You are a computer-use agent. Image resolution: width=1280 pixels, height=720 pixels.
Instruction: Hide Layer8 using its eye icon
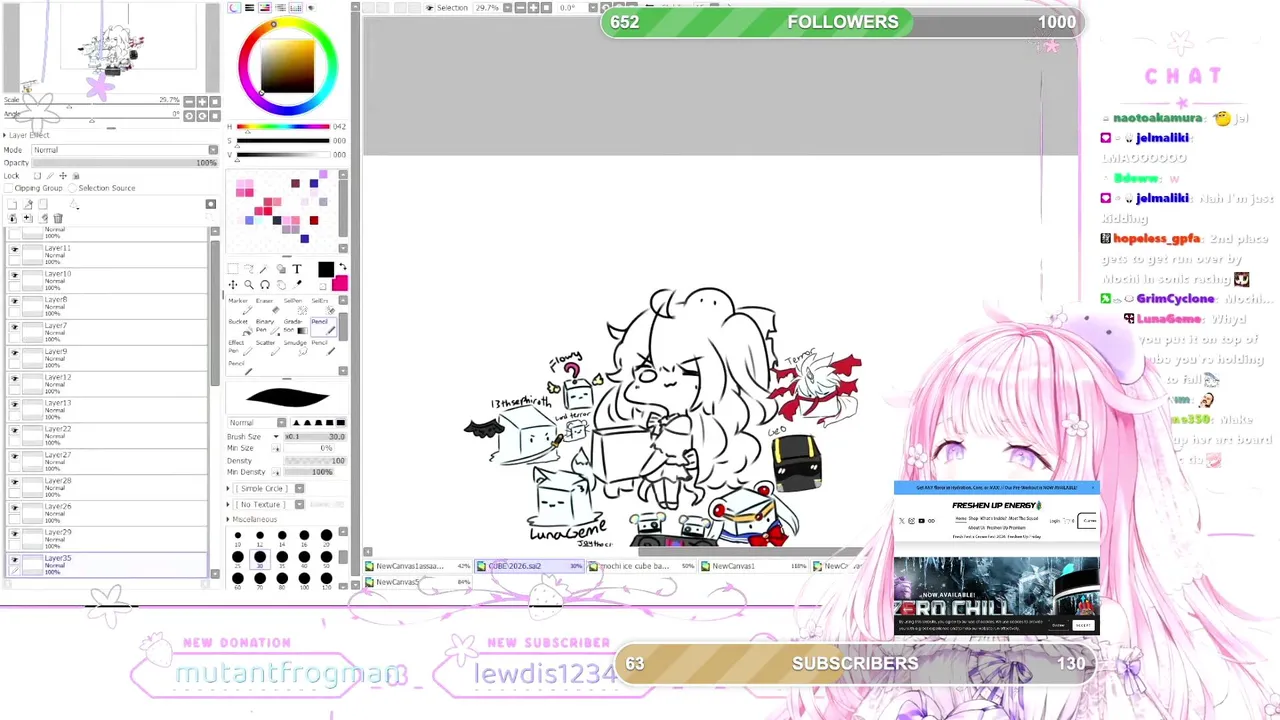pyautogui.click(x=14, y=299)
